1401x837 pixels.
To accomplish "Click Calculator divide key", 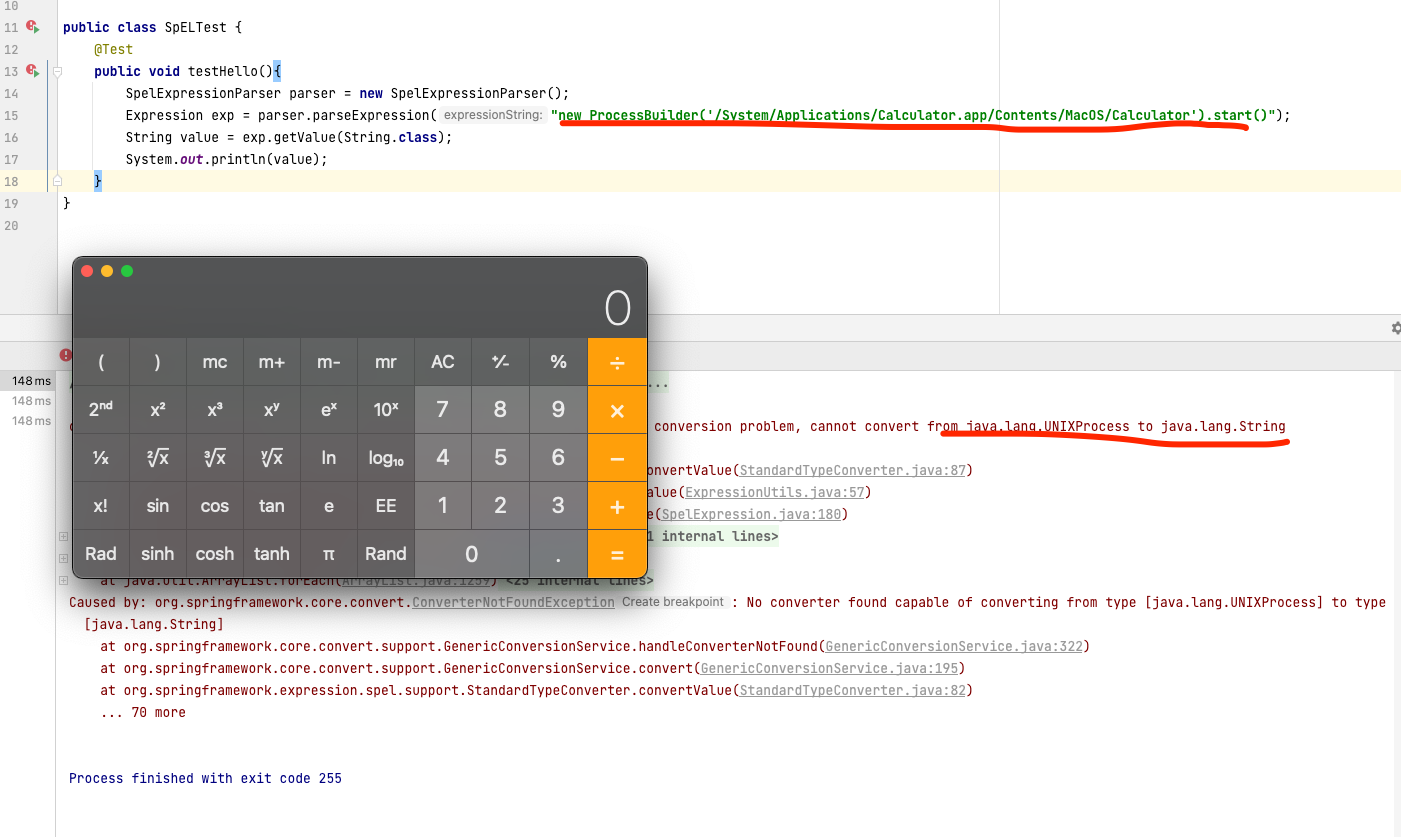I will coord(617,362).
